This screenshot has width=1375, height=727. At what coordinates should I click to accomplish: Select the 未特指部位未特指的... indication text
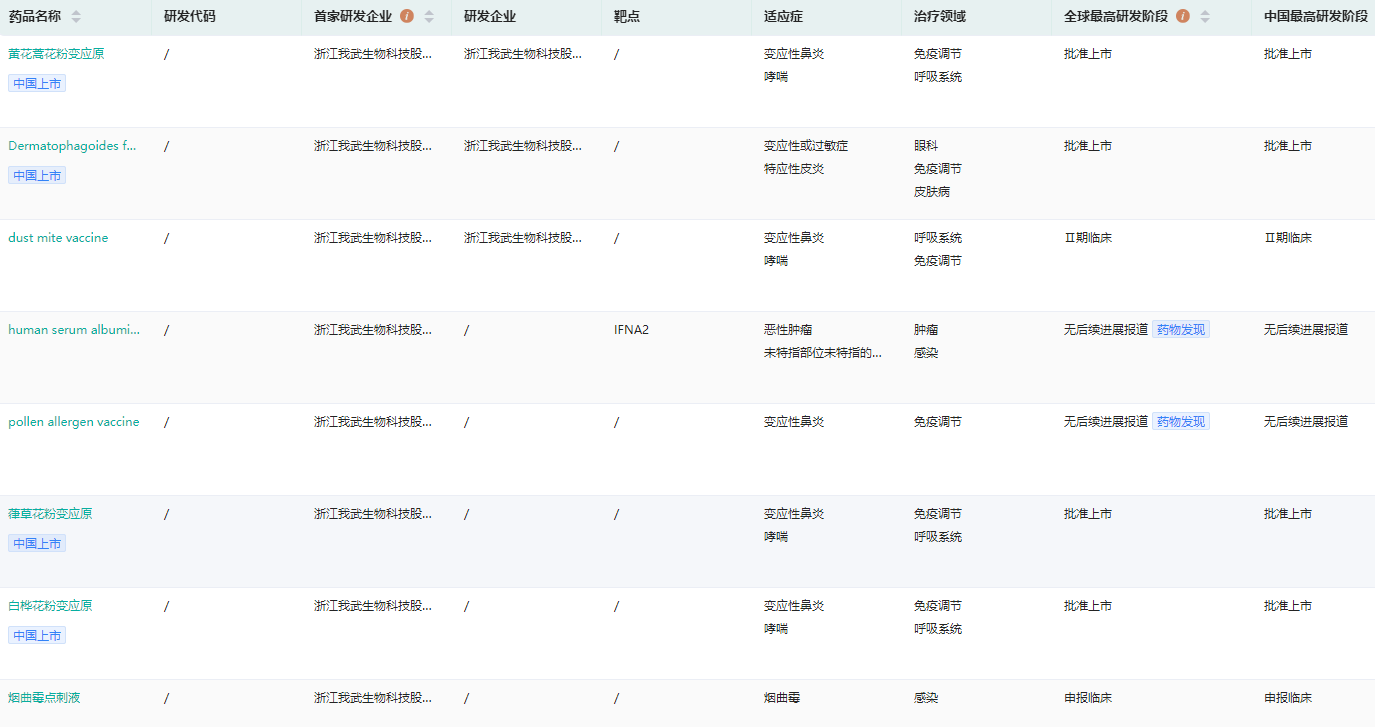[x=823, y=353]
